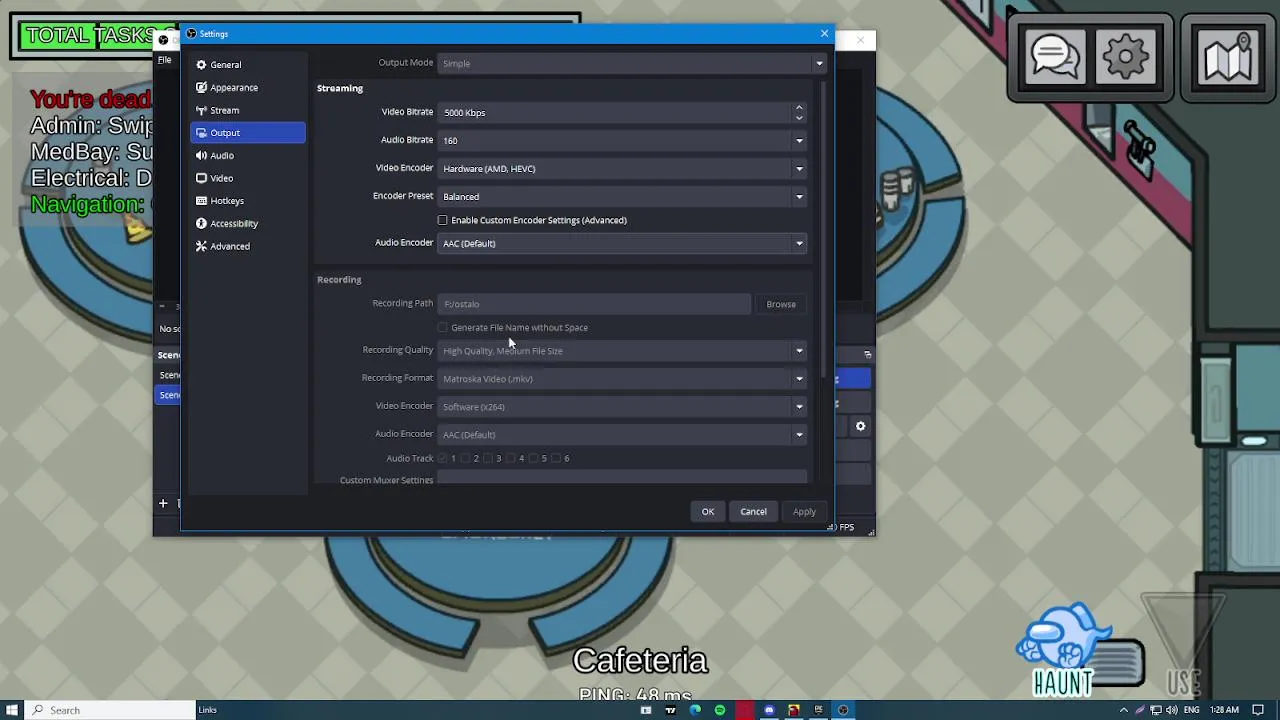This screenshot has width=1280, height=720.
Task: Expand the Recording Quality dropdown
Action: pos(622,351)
